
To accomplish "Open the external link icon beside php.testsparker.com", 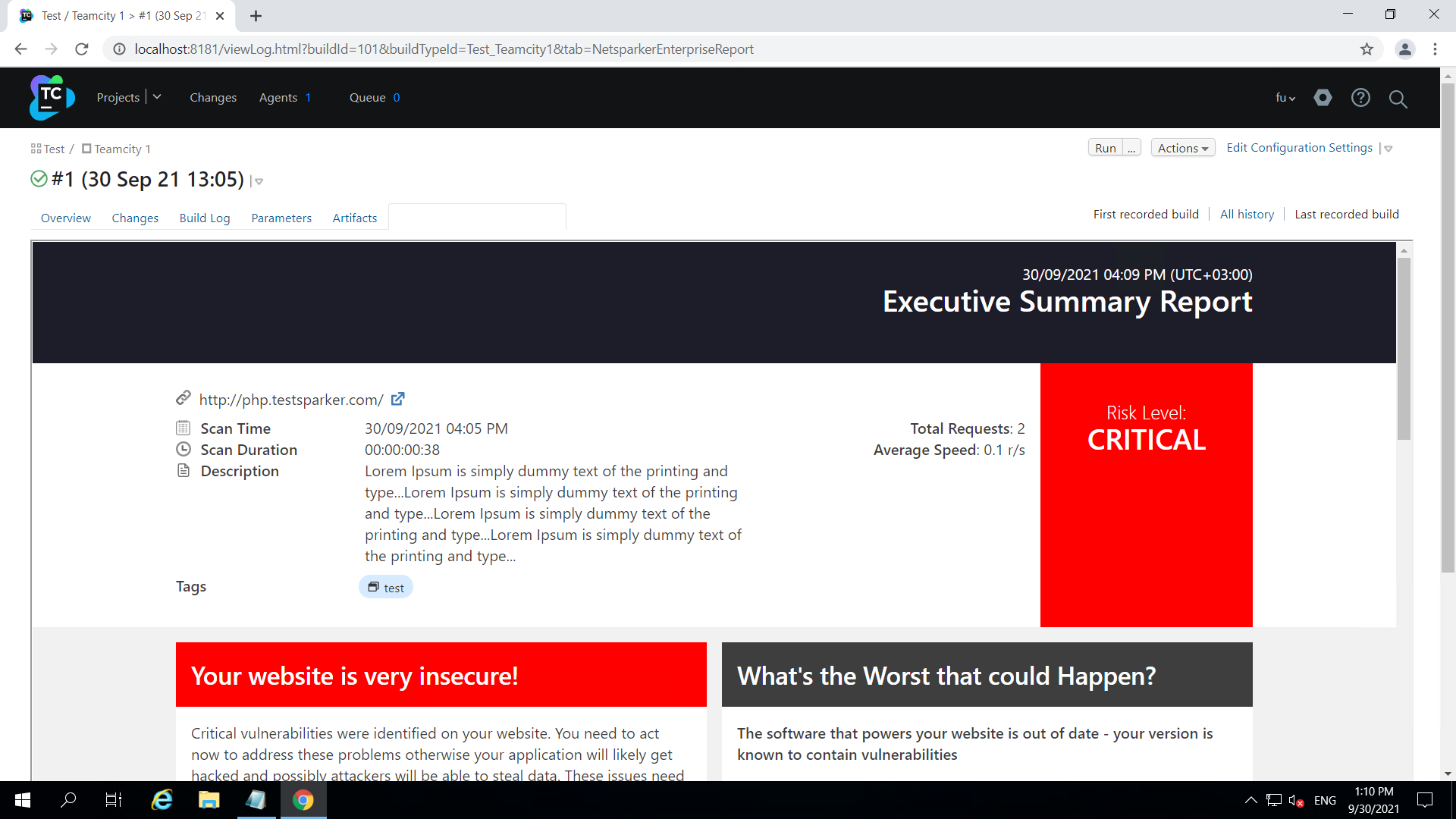I will click(398, 399).
